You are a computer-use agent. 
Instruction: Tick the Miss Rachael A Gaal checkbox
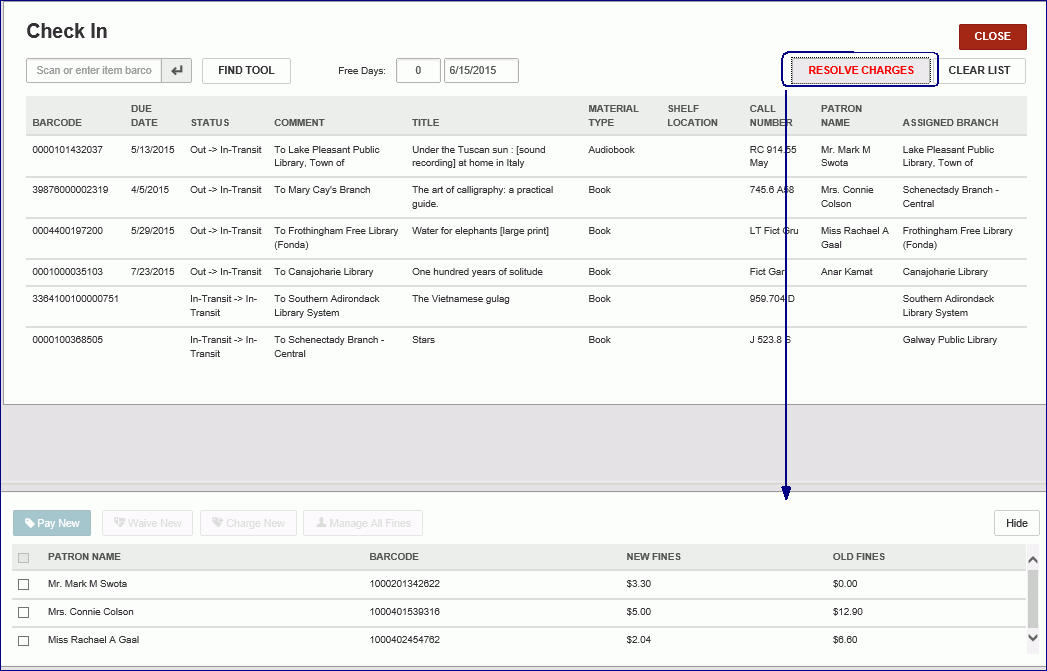tap(24, 640)
